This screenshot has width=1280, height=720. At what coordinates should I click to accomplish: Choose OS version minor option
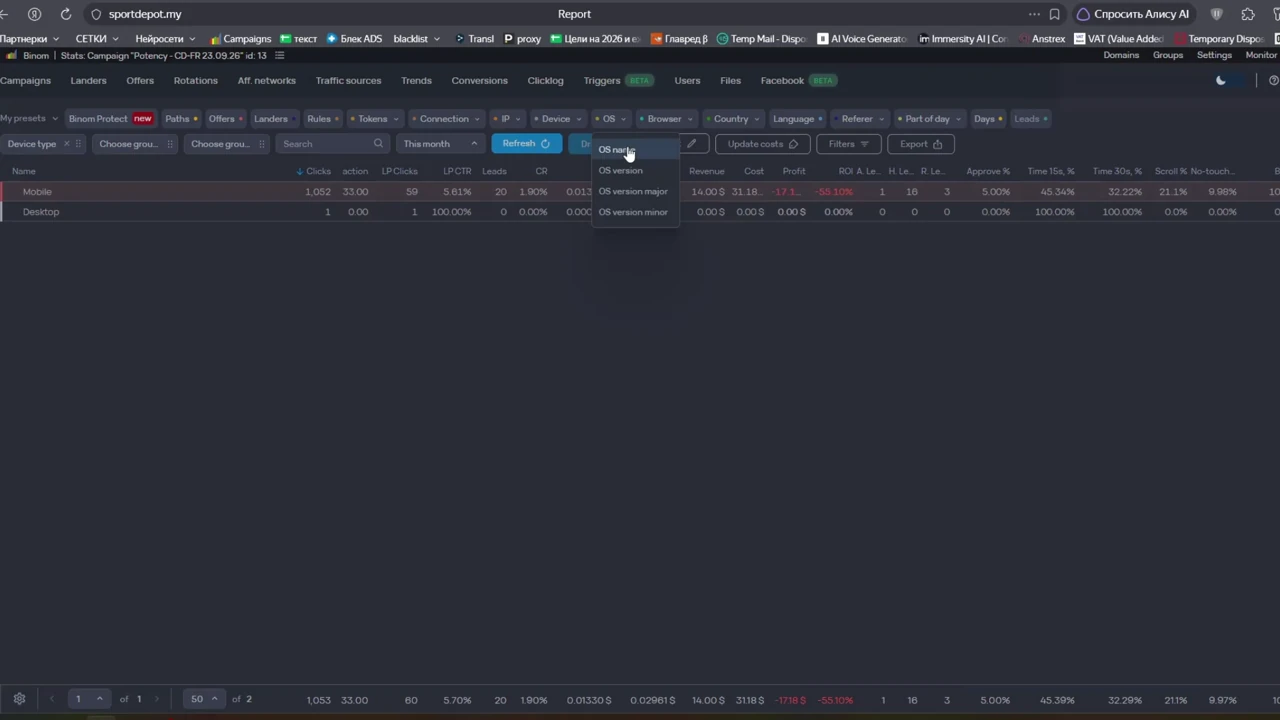(635, 212)
